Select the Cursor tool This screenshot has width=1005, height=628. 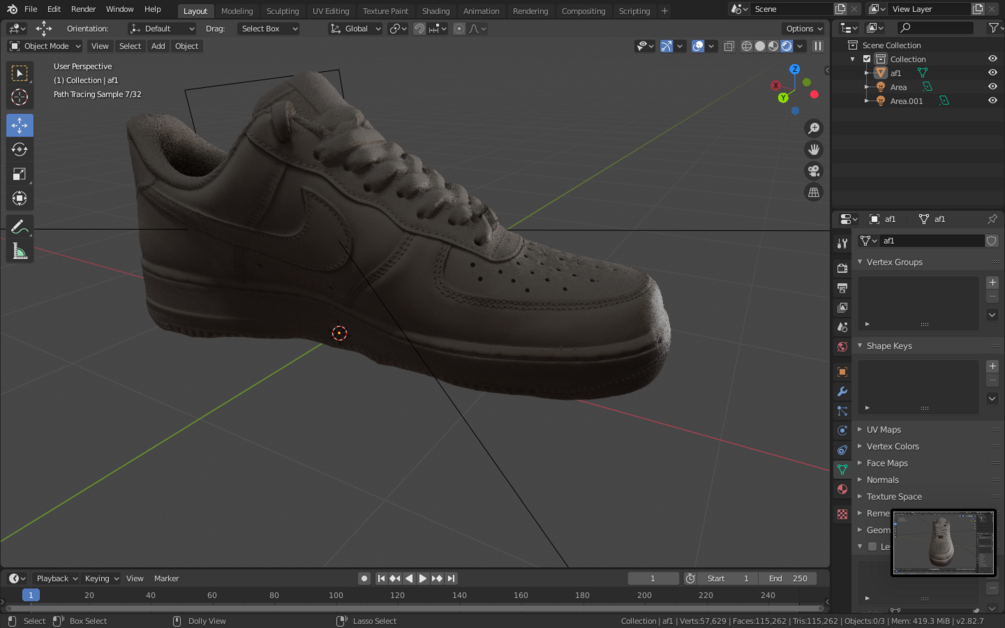click(19, 97)
